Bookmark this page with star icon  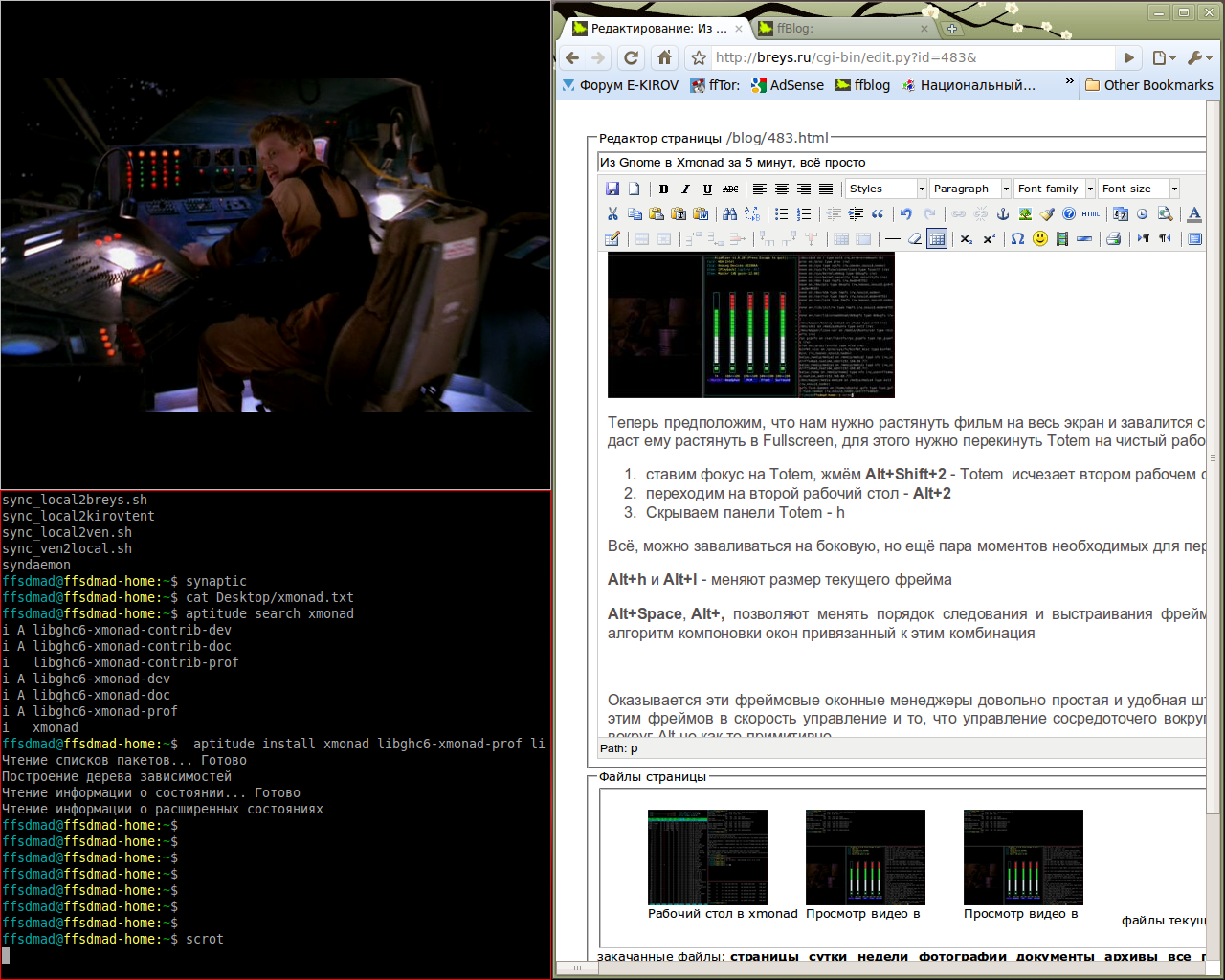[699, 57]
